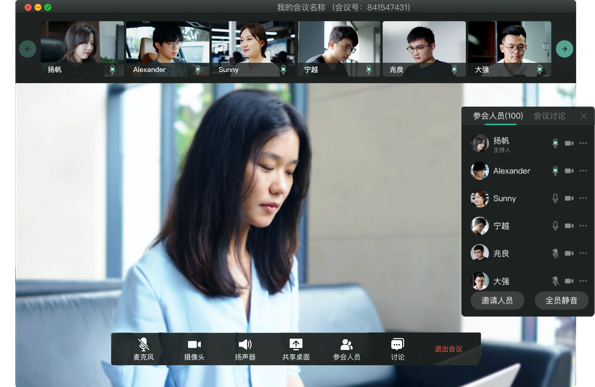The height and width of the screenshot is (387, 595).
Task: Select Sunny's video thumbnail
Action: (x=253, y=49)
